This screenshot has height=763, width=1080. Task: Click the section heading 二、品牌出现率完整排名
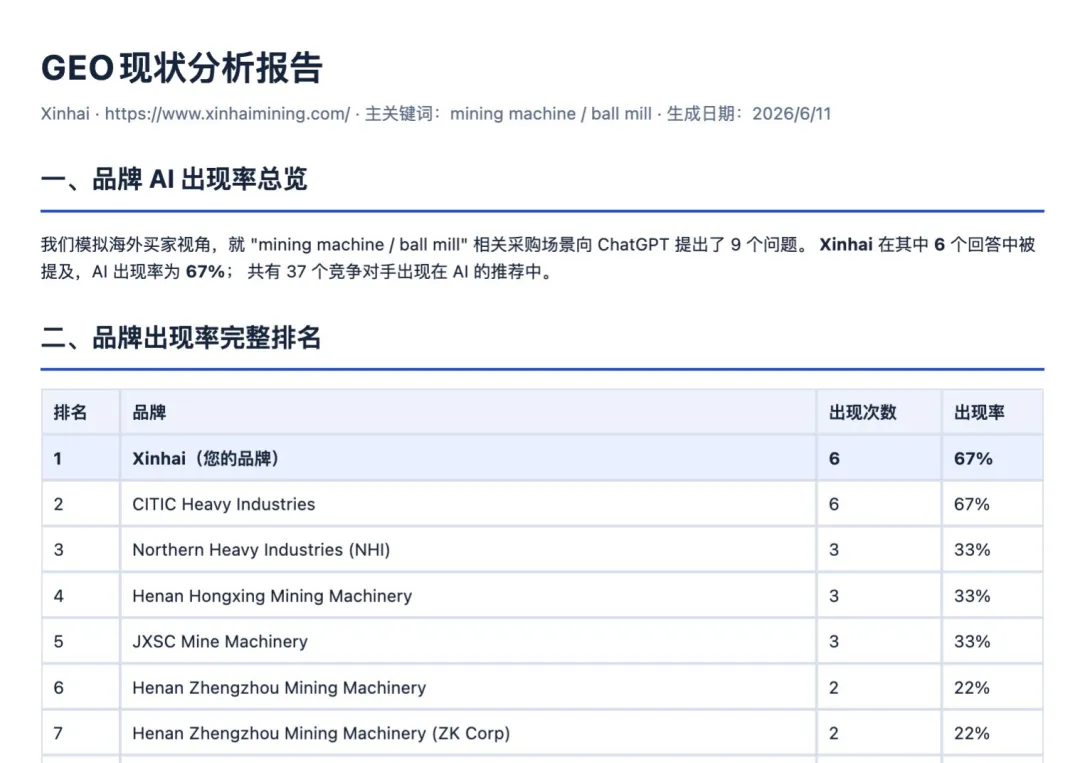pos(180,338)
